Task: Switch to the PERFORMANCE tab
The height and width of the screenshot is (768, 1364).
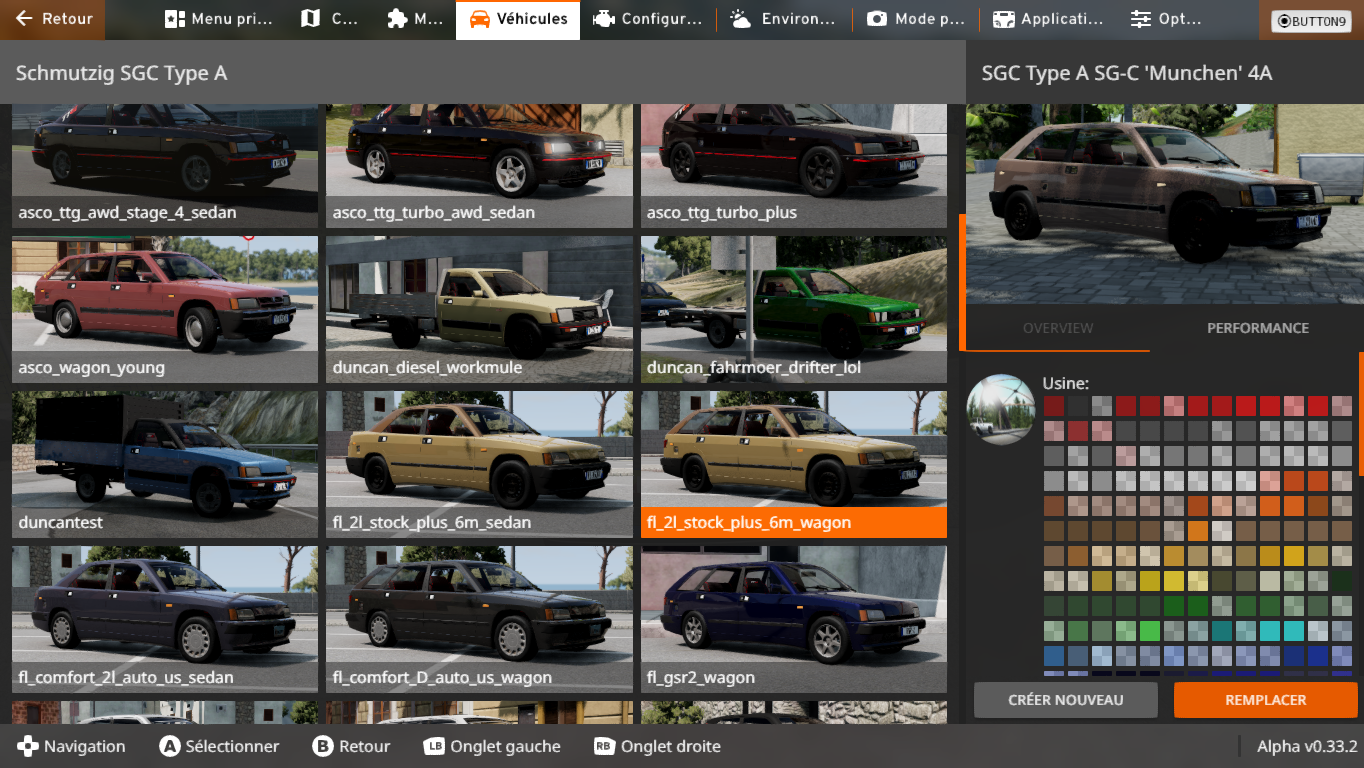Action: click(1257, 328)
